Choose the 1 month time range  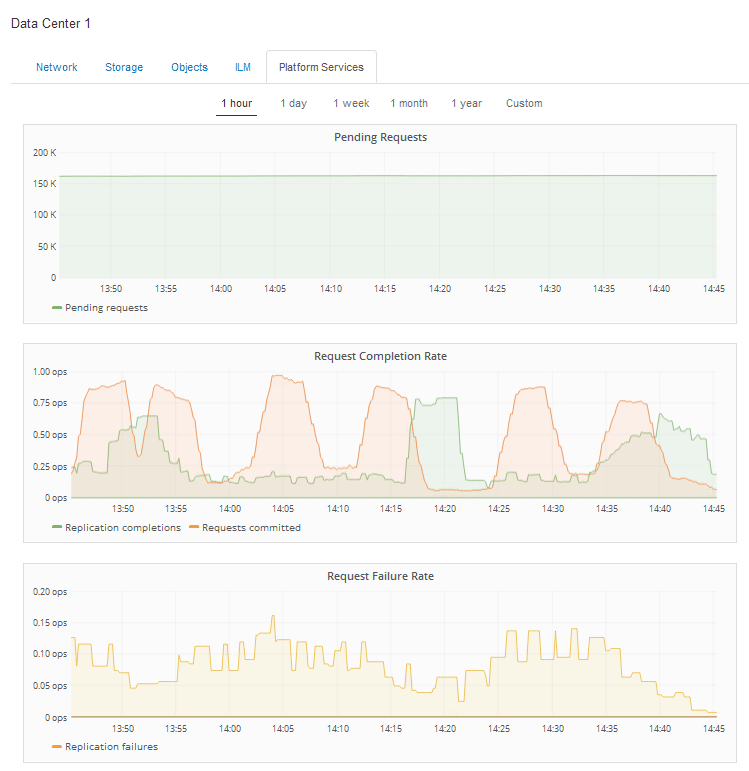pyautogui.click(x=409, y=103)
